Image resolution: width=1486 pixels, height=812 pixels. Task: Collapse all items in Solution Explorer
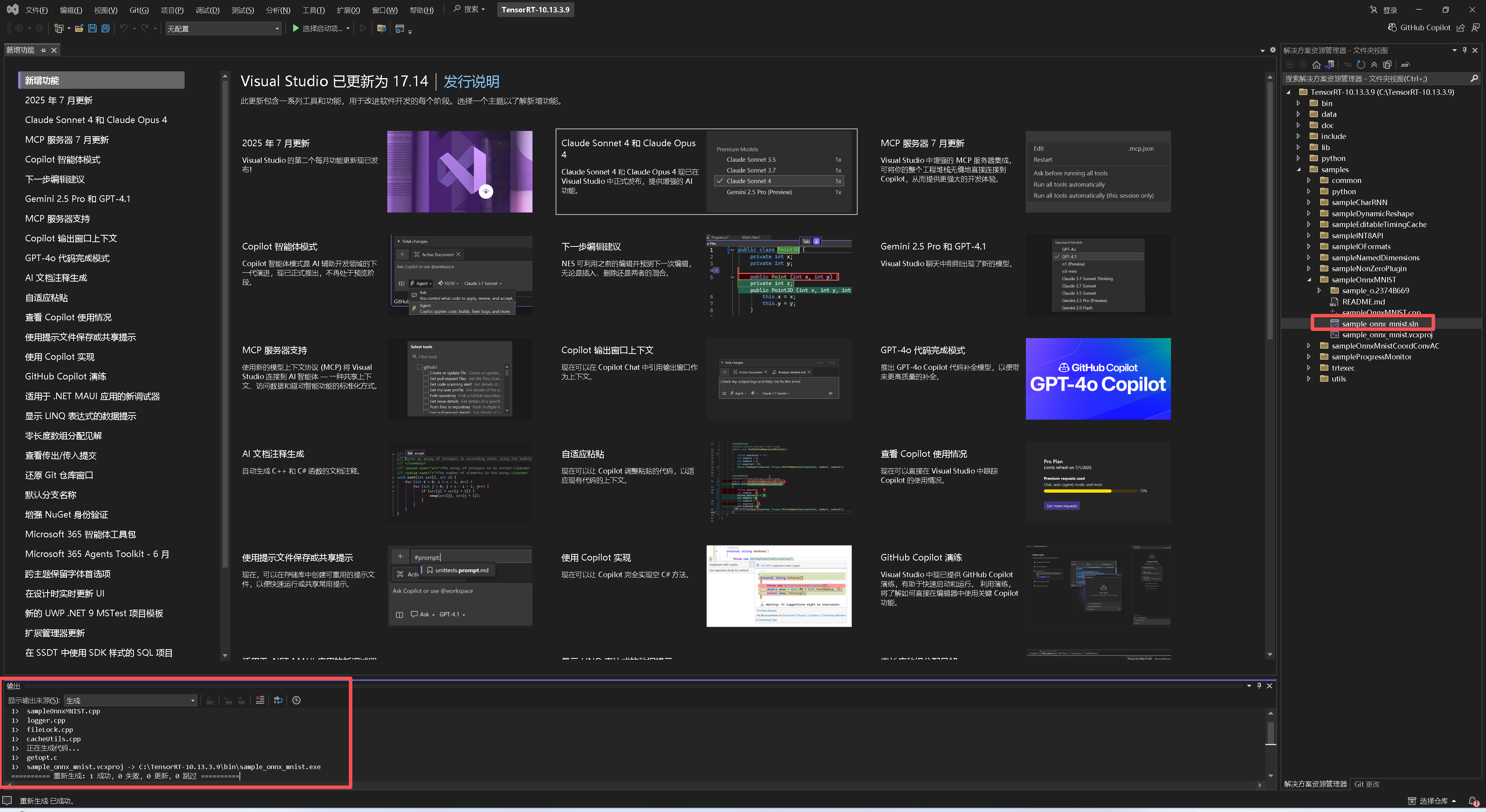(1374, 65)
